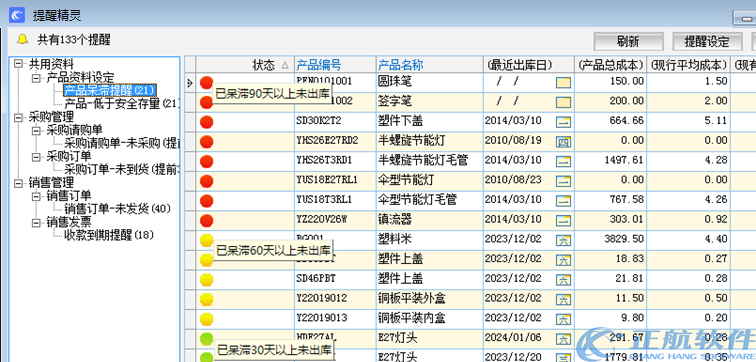Collapse the 销售发票 tree node
This screenshot has height=362, width=756.
click(x=36, y=222)
